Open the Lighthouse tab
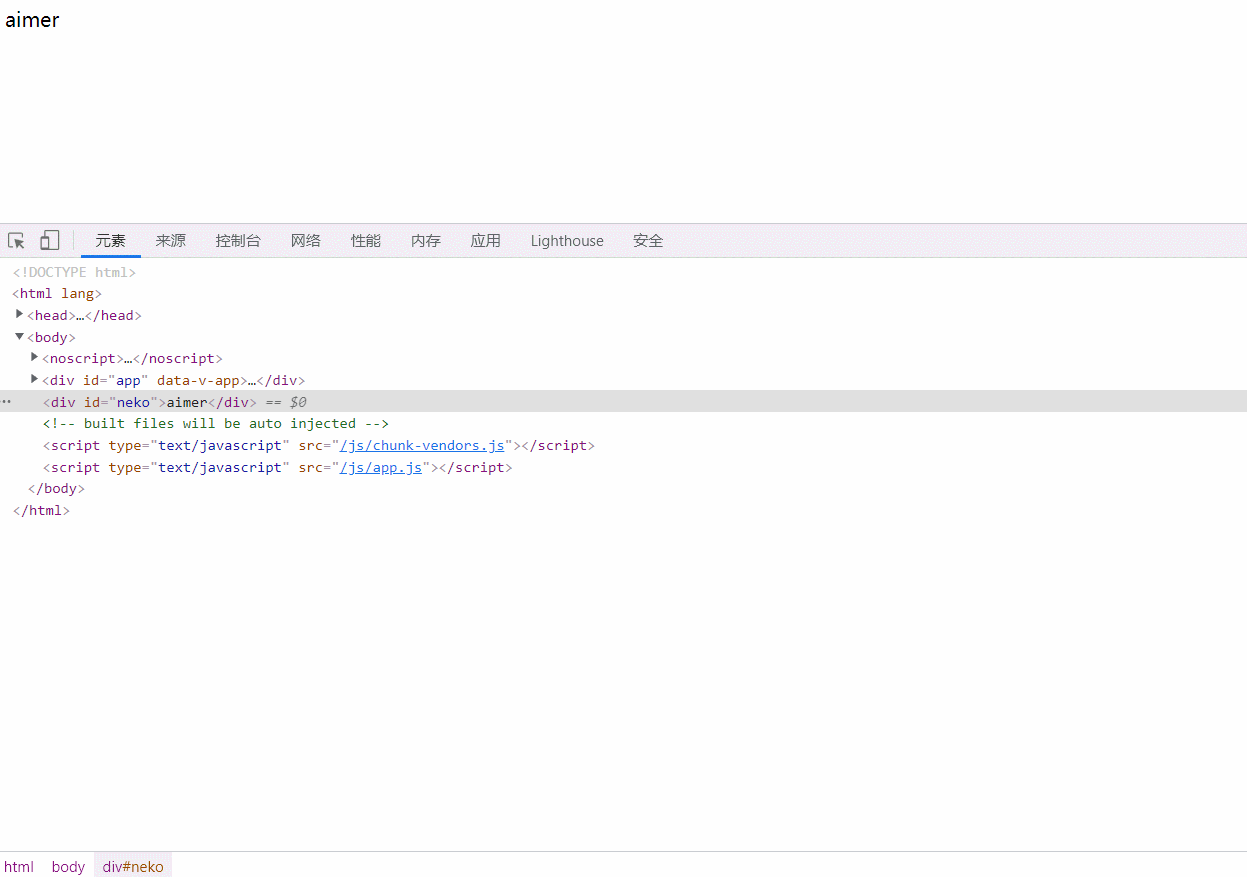This screenshot has width=1247, height=877. click(x=567, y=240)
